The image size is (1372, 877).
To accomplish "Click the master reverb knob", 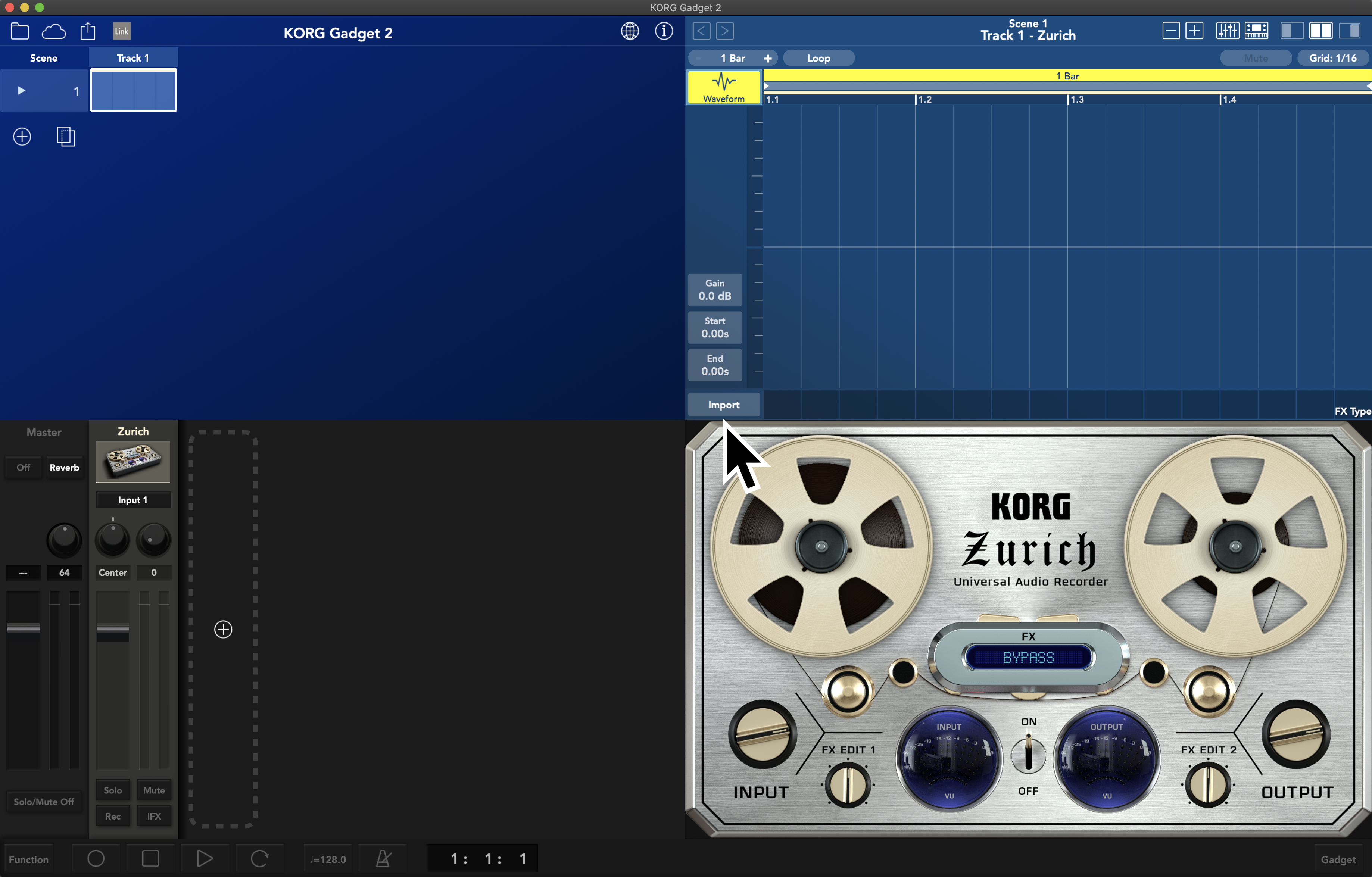I will pyautogui.click(x=65, y=540).
